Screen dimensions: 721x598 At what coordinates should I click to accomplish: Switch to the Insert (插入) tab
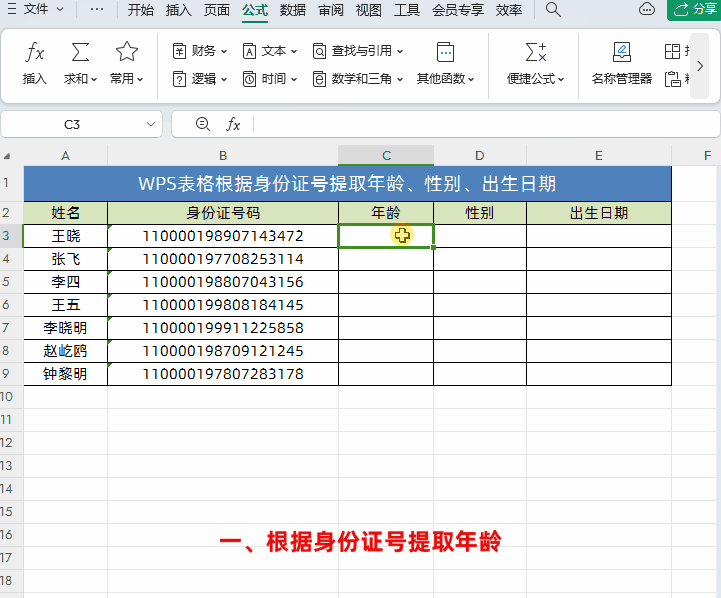(x=178, y=10)
